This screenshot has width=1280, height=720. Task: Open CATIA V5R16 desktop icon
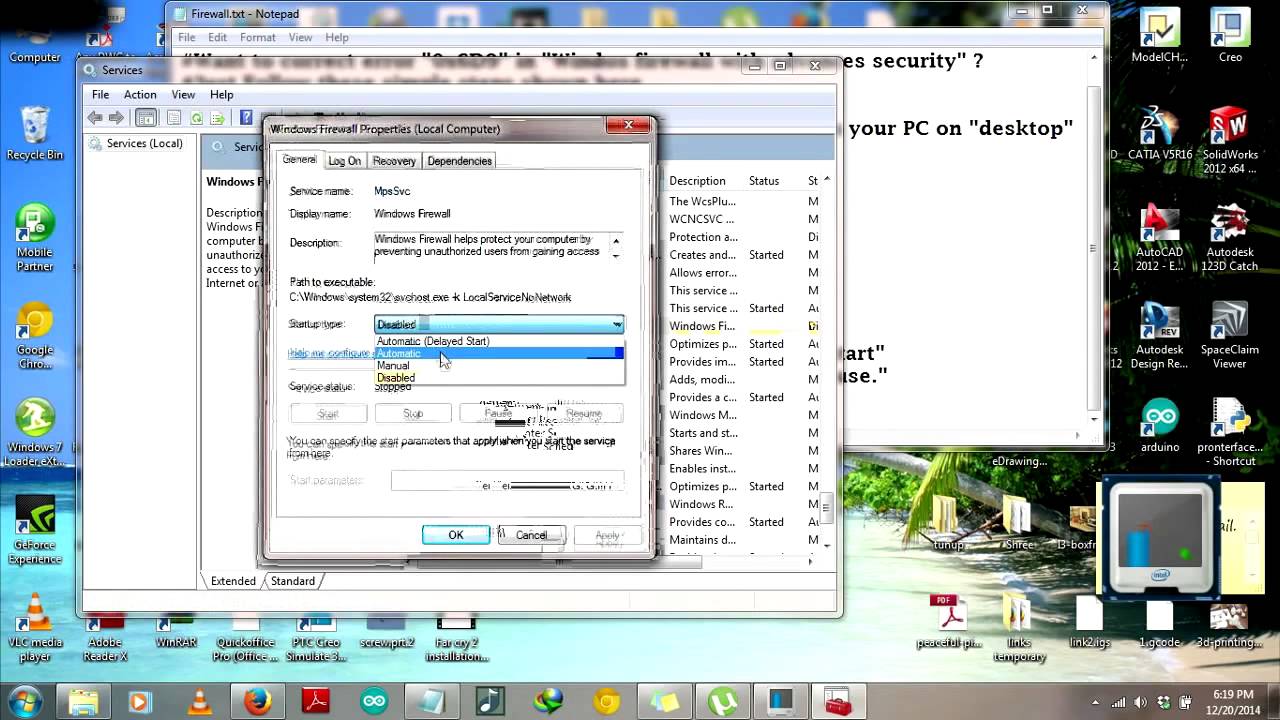1160,135
